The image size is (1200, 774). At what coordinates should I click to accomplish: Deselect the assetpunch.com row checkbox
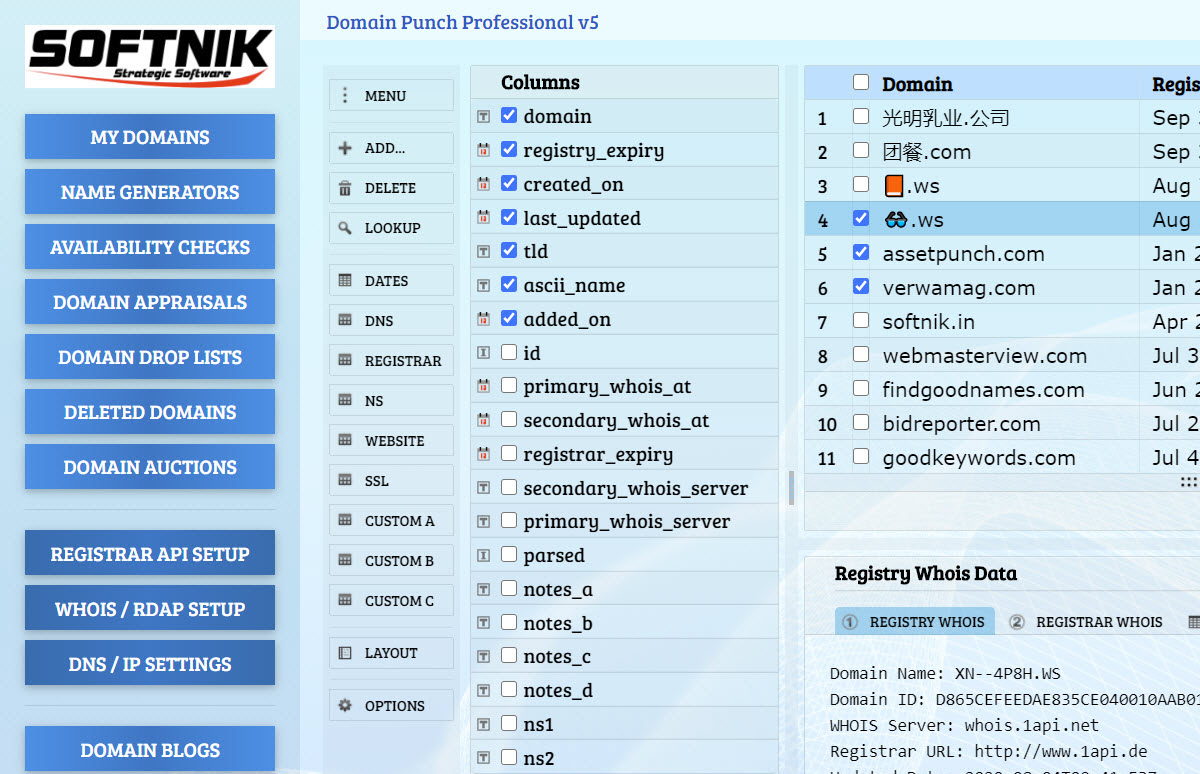coord(861,253)
